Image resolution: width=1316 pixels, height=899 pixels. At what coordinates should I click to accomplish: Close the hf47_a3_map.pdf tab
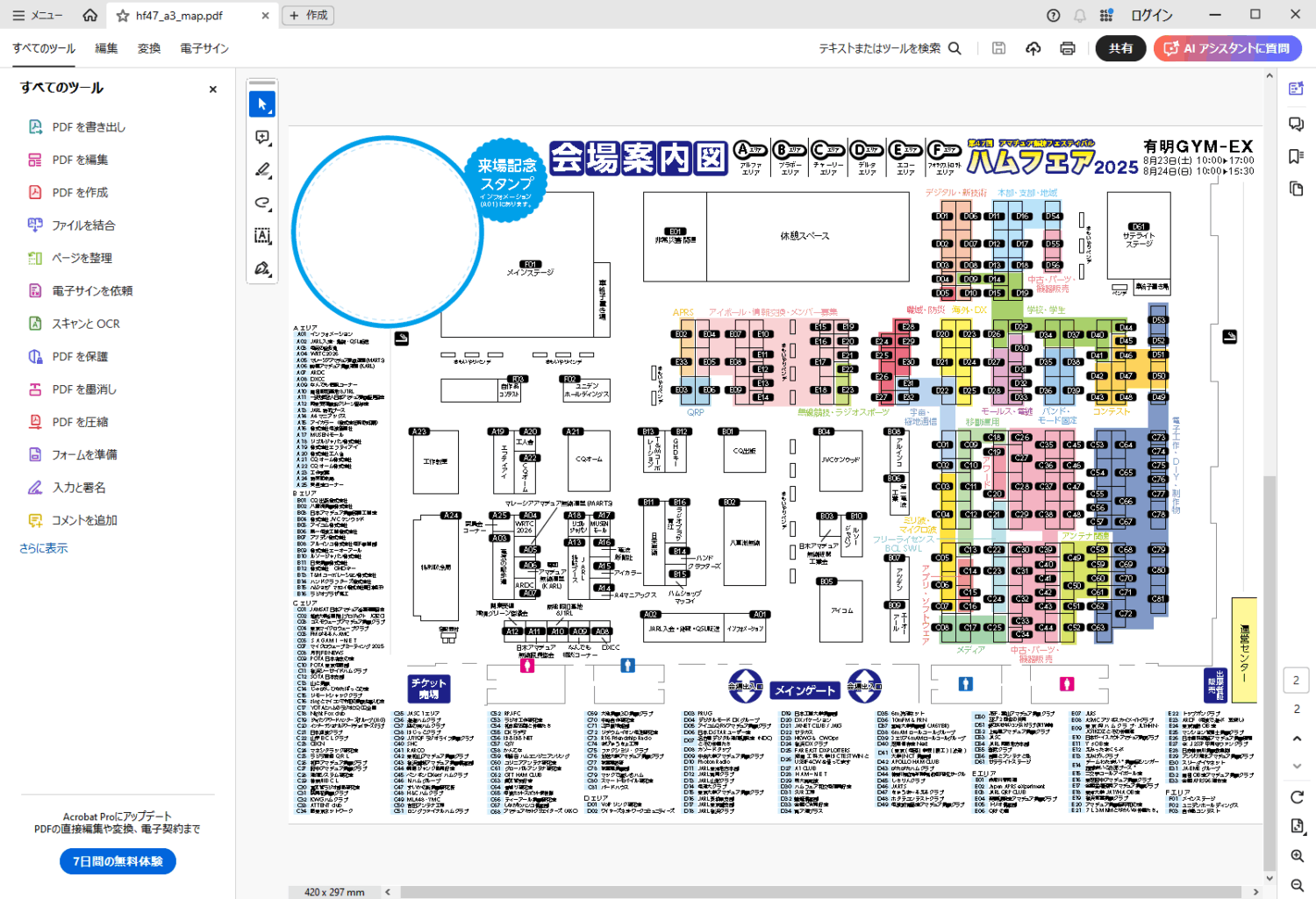(265, 16)
